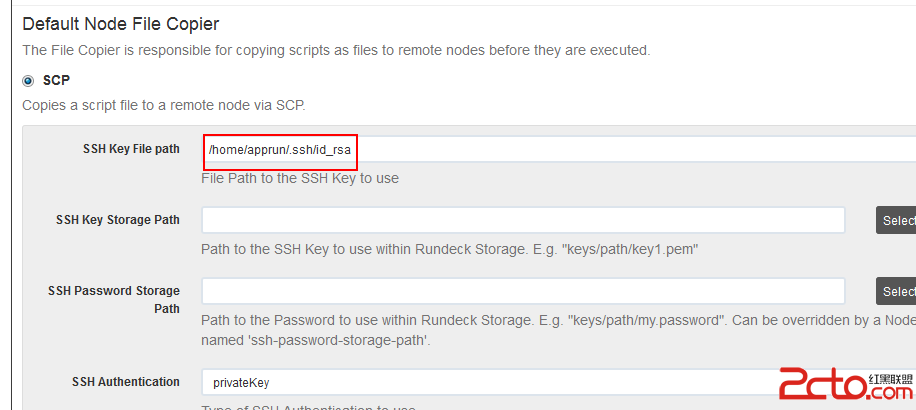The image size is (916, 410).
Task: Focus the SSH Password Storage Path input
Action: click(x=523, y=291)
